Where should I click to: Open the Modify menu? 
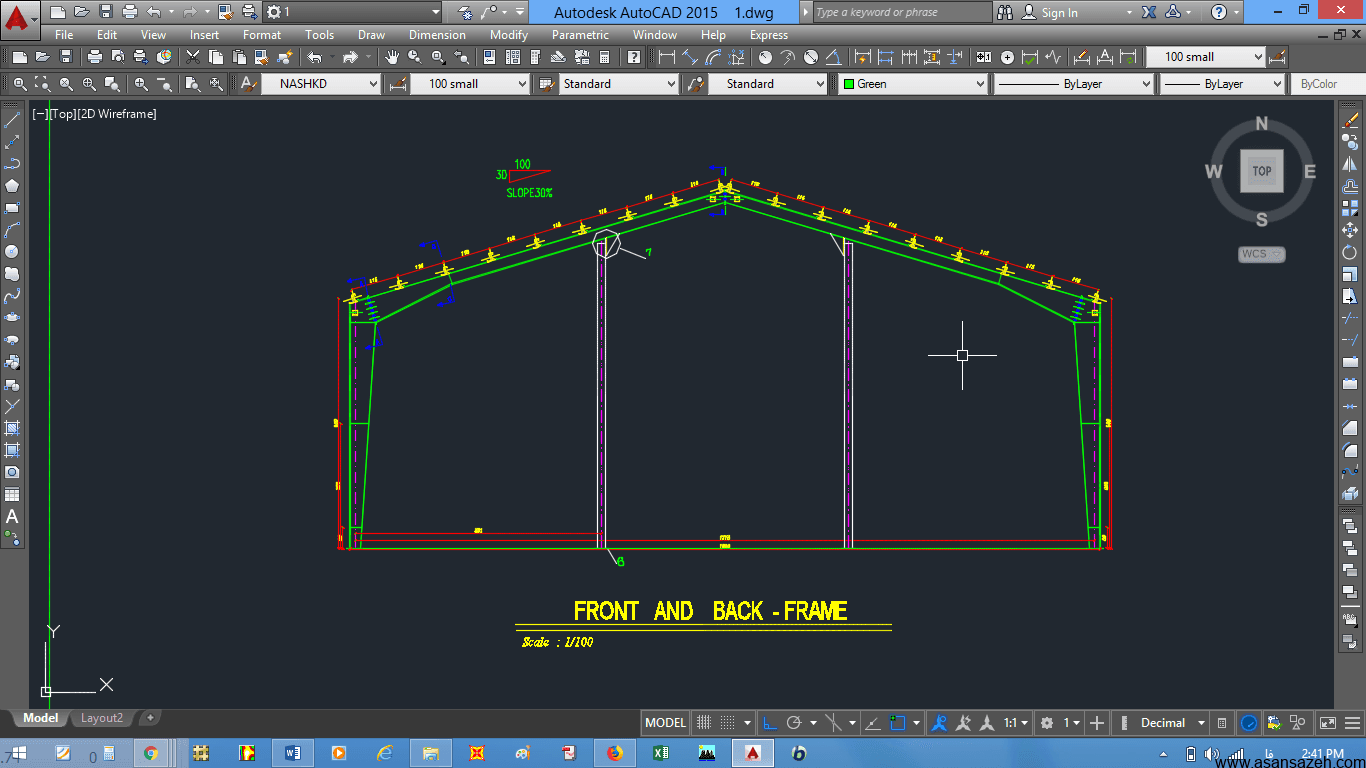509,35
